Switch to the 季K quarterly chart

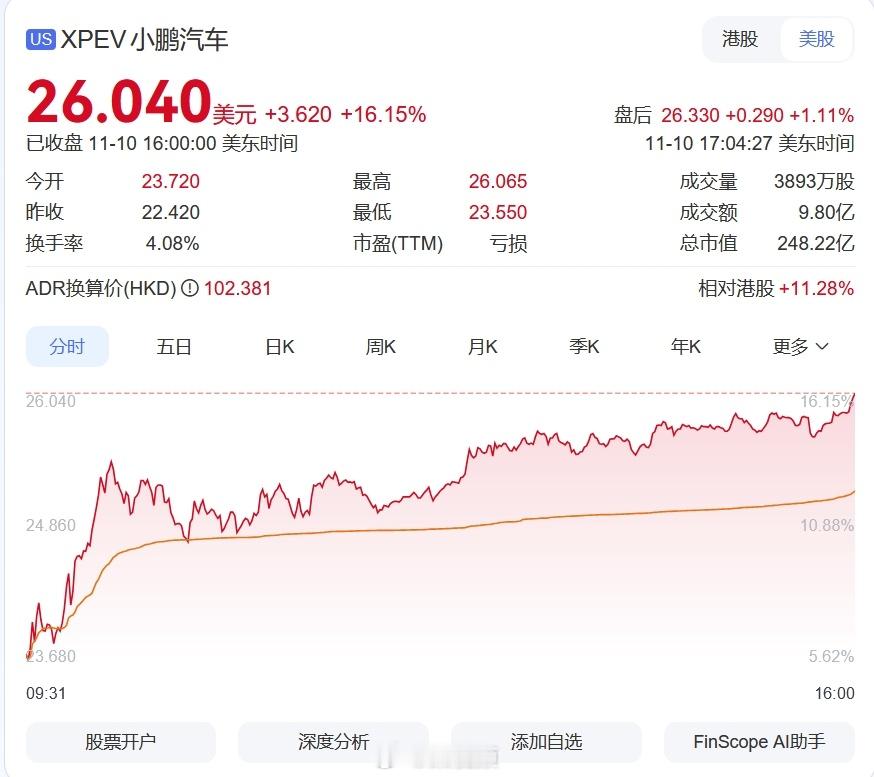point(584,346)
